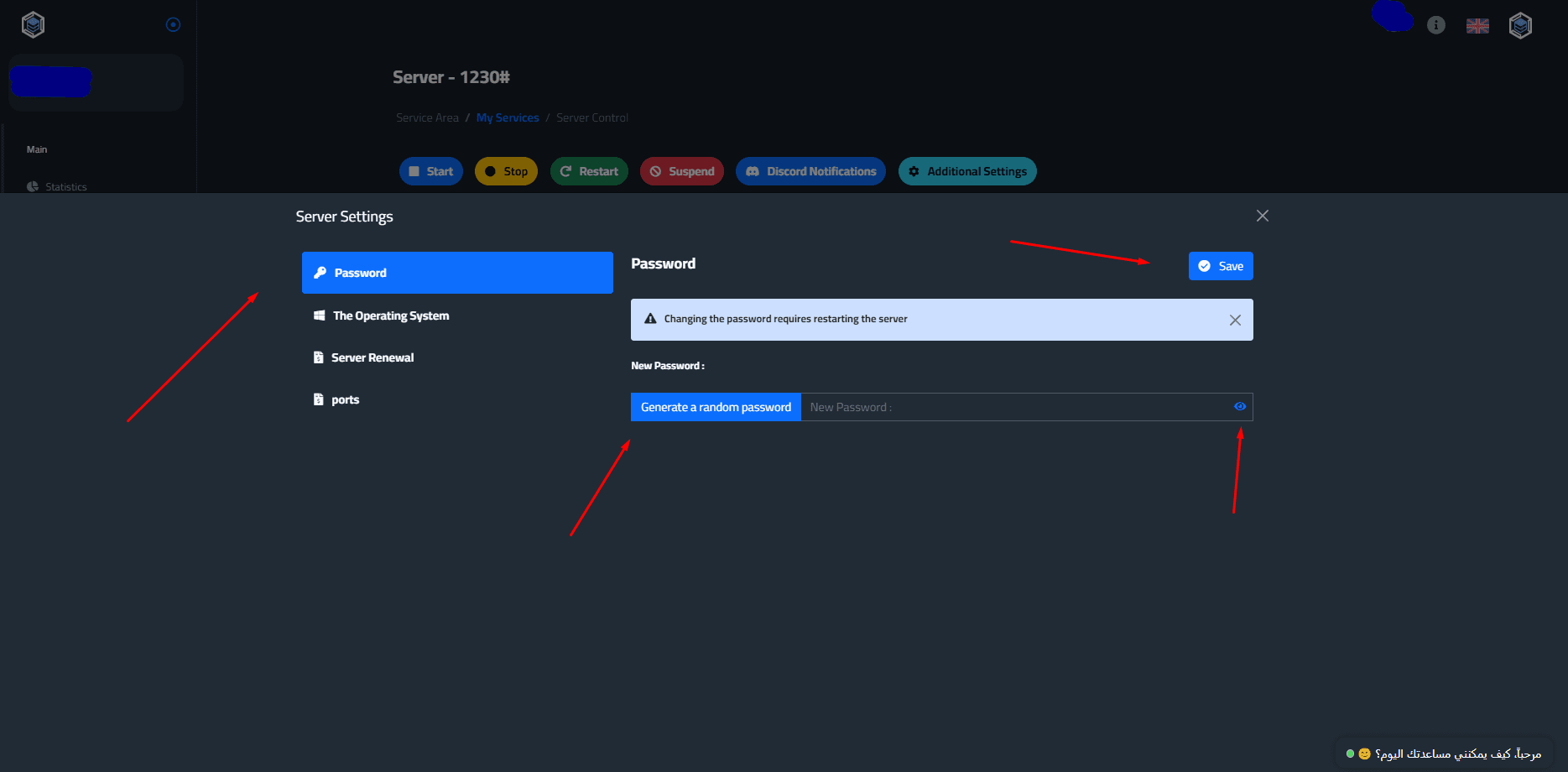Close the Server Settings dialog
Screen dimensions: 1568x772
point(1263,216)
